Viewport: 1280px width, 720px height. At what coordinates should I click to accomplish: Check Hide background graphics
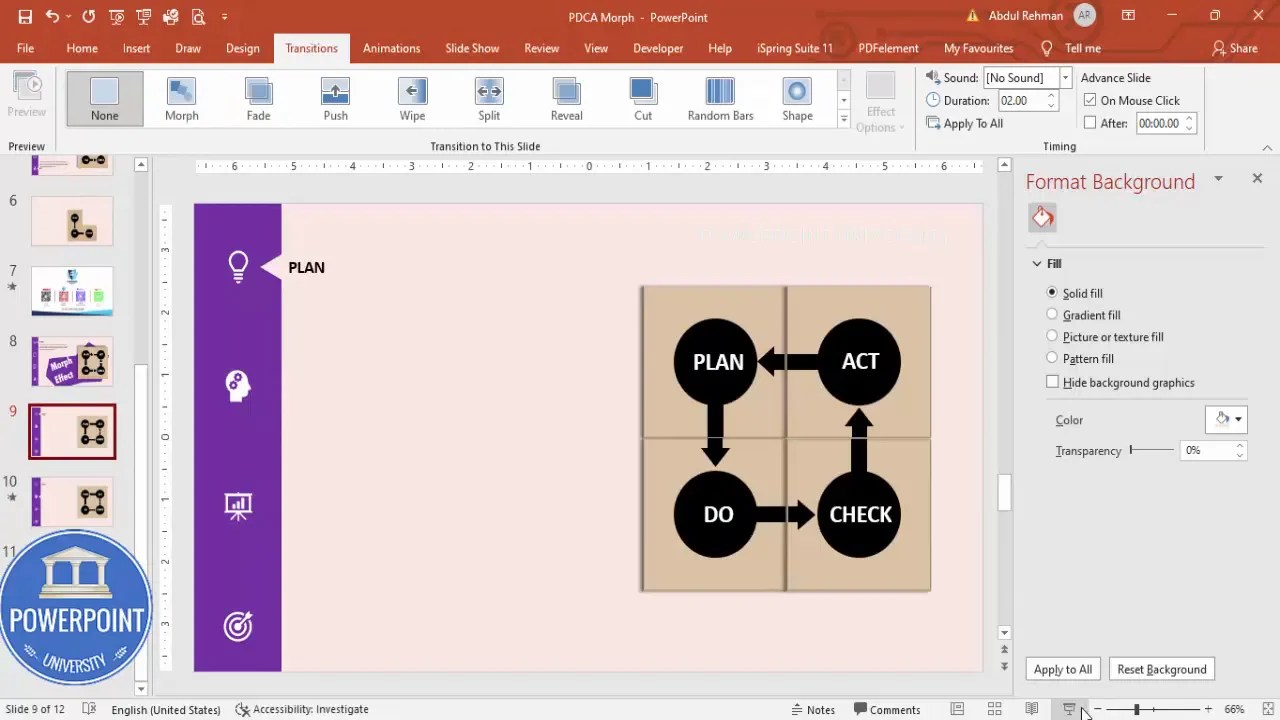coord(1052,382)
